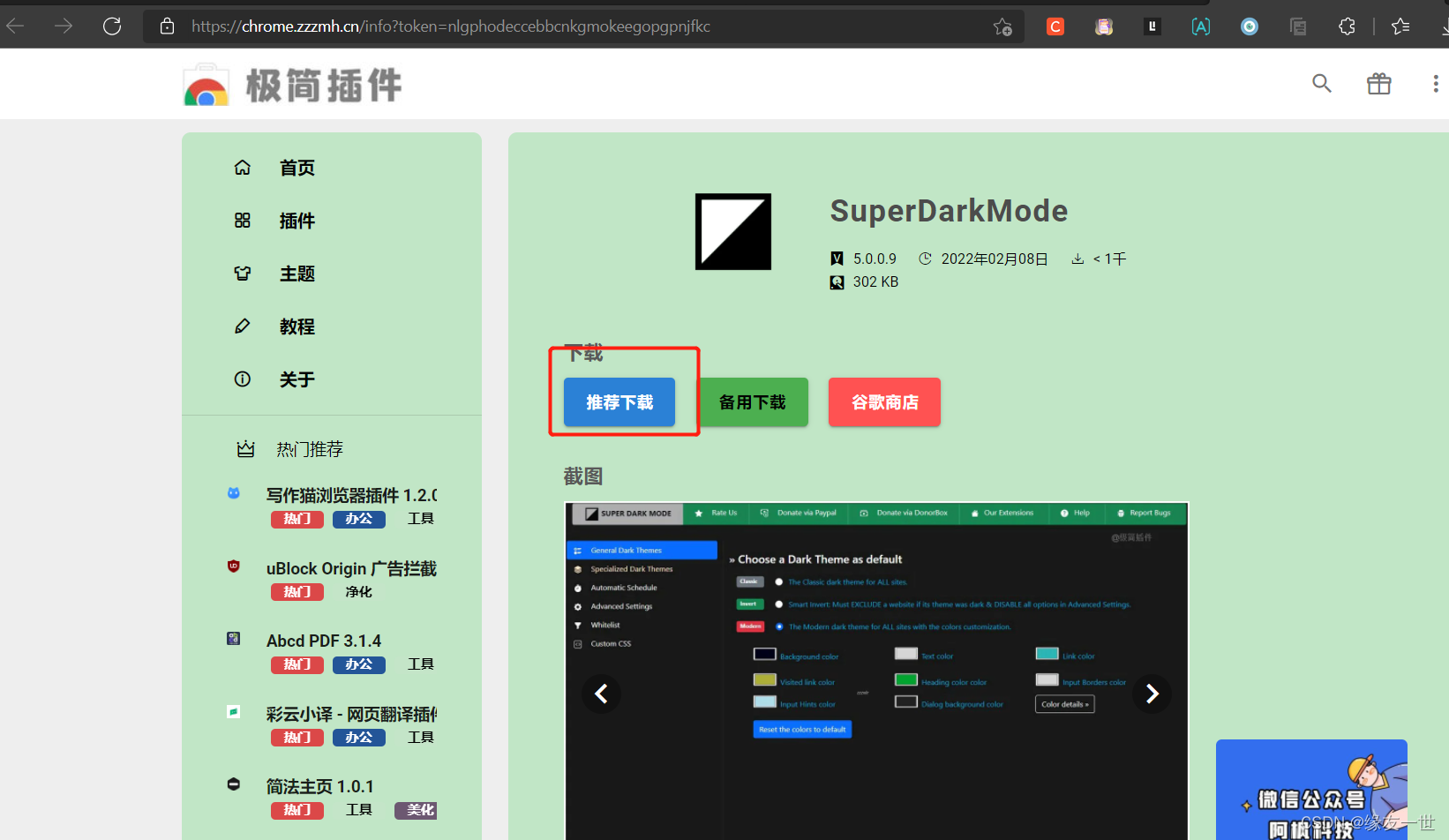This screenshot has height=840, width=1449.
Task: Select the home icon beside 首页
Action: 243,167
